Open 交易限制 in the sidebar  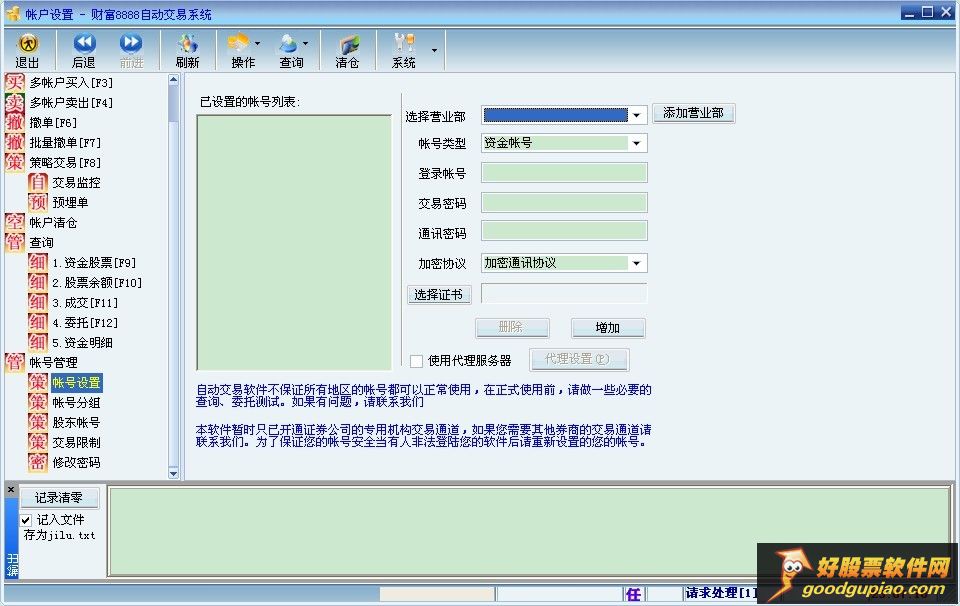click(76, 443)
